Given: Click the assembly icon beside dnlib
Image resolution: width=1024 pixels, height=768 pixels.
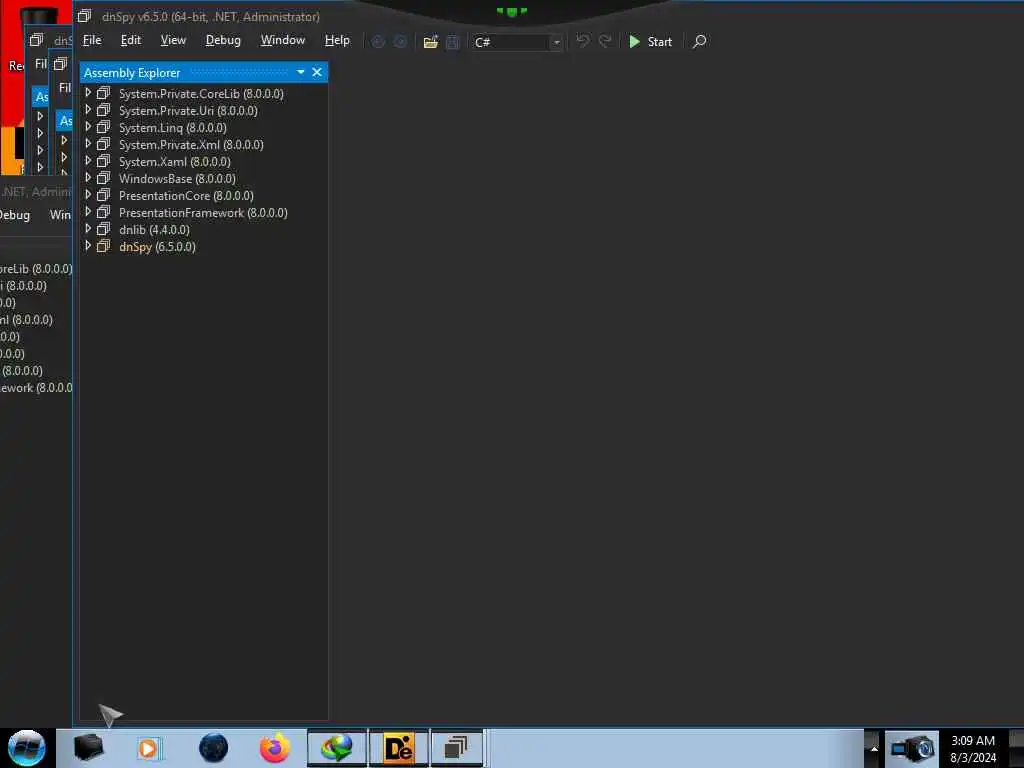Looking at the screenshot, I should click(x=103, y=229).
